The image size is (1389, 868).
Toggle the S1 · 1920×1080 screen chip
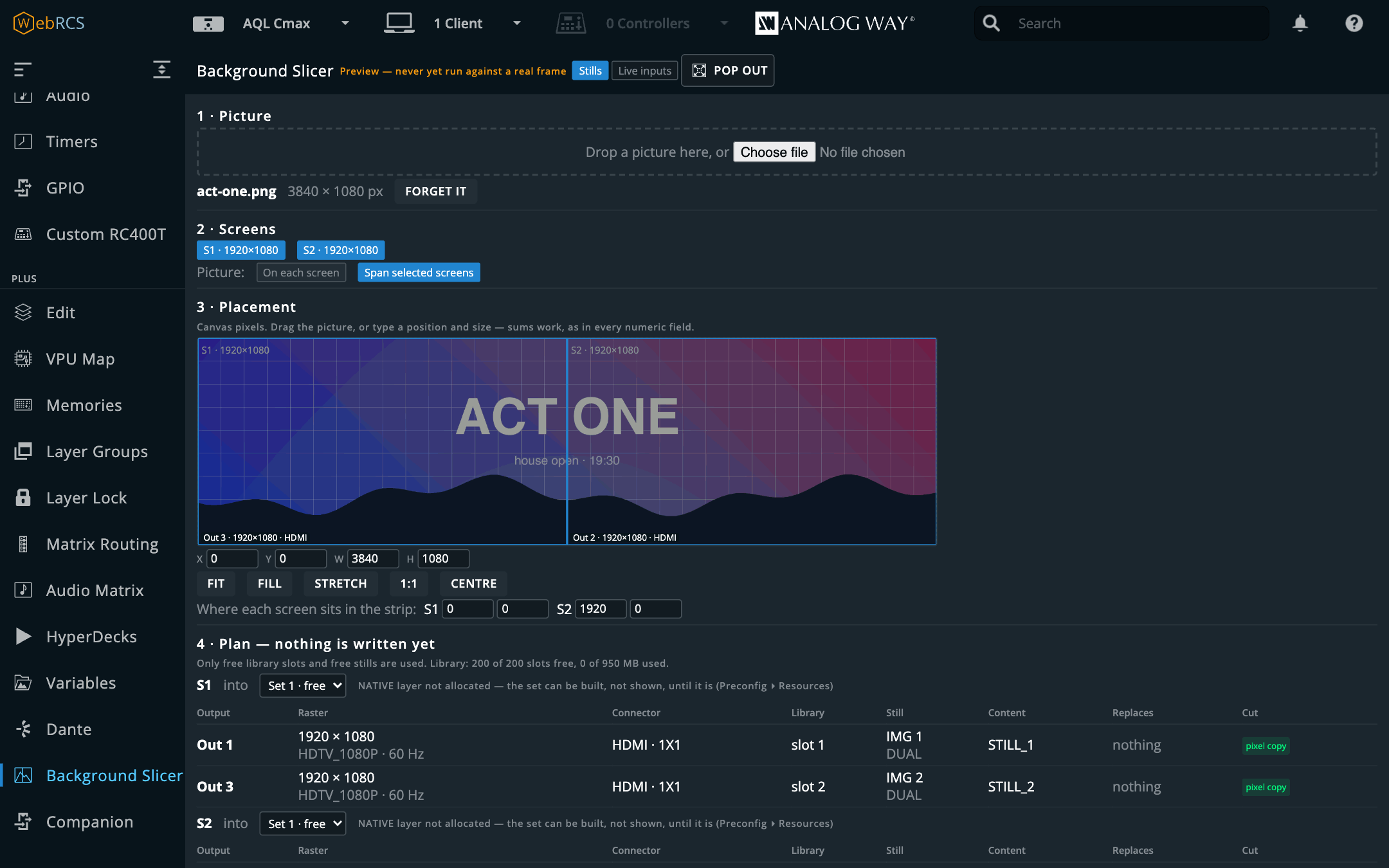[x=241, y=250]
